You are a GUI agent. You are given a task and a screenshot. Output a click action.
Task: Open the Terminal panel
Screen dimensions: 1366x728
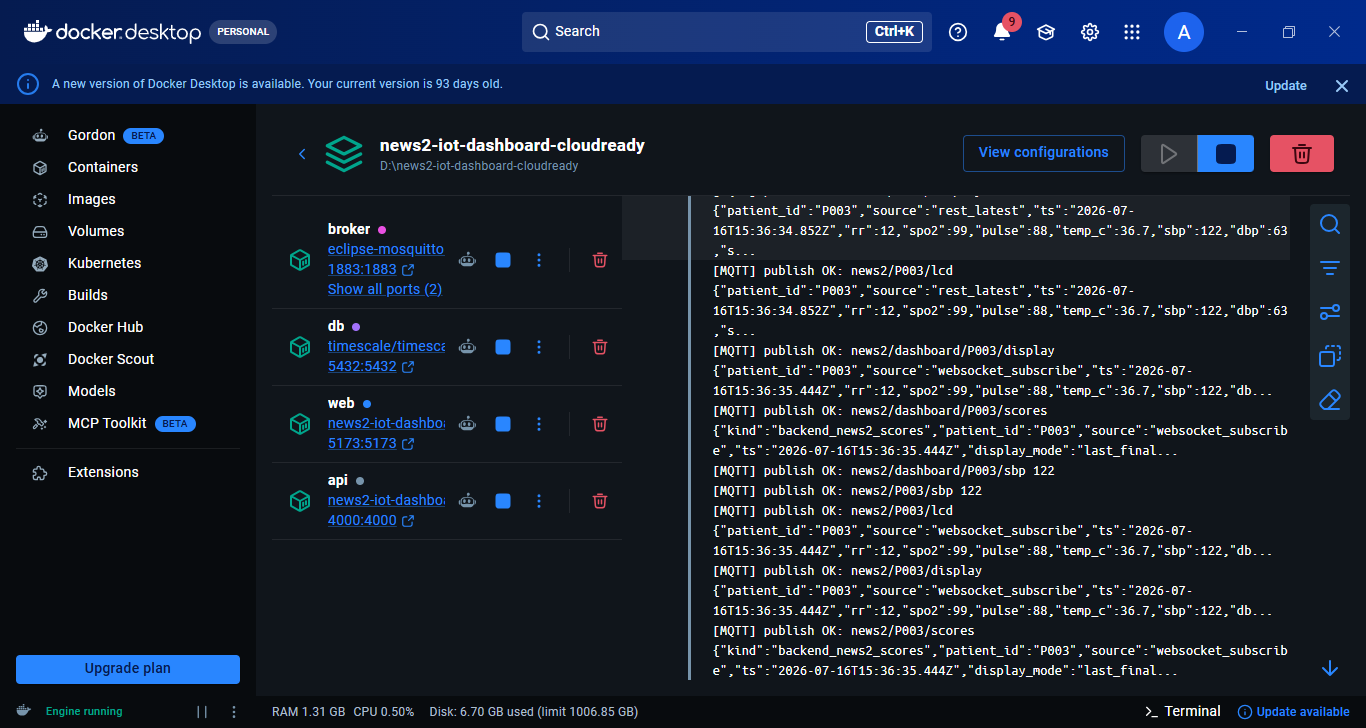point(1183,711)
